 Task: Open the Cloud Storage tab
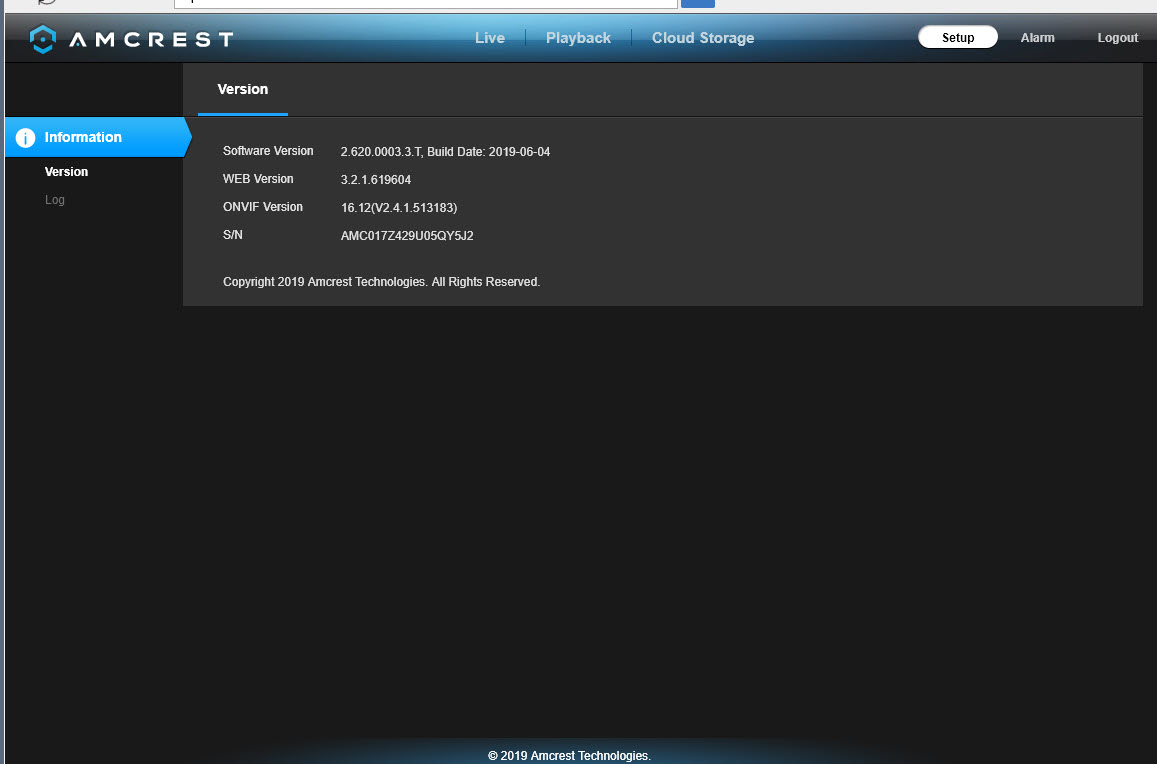pos(703,38)
